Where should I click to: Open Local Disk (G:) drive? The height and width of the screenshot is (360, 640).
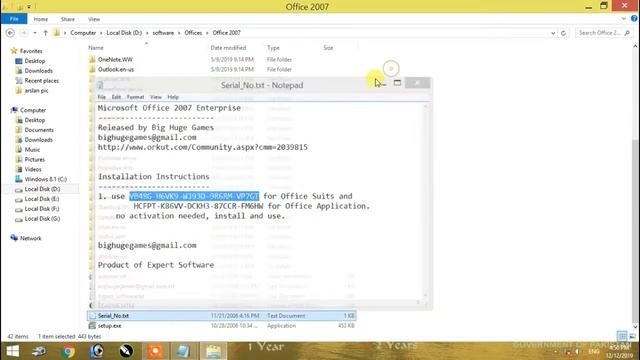click(42, 219)
